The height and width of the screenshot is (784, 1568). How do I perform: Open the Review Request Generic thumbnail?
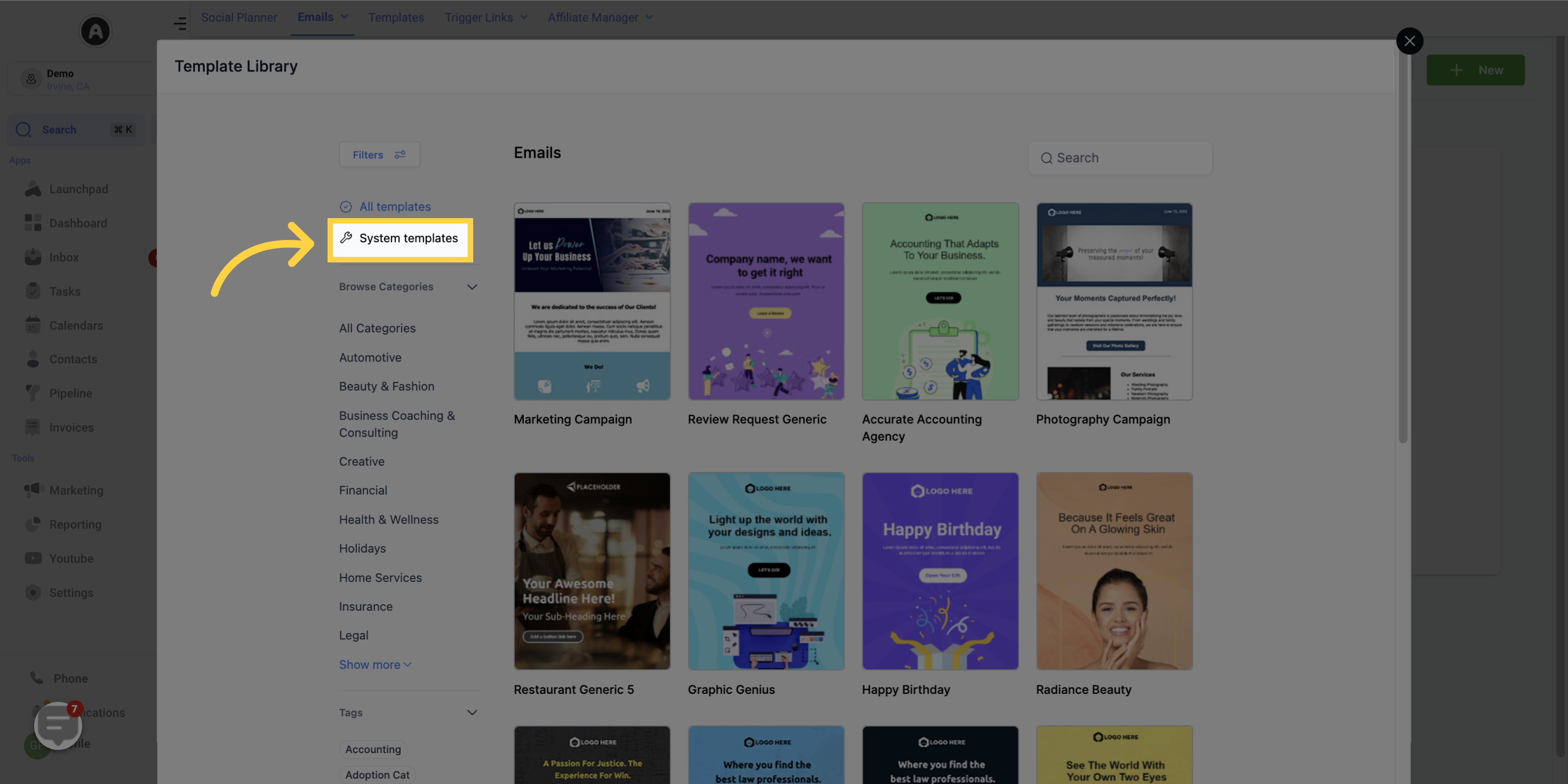click(766, 301)
